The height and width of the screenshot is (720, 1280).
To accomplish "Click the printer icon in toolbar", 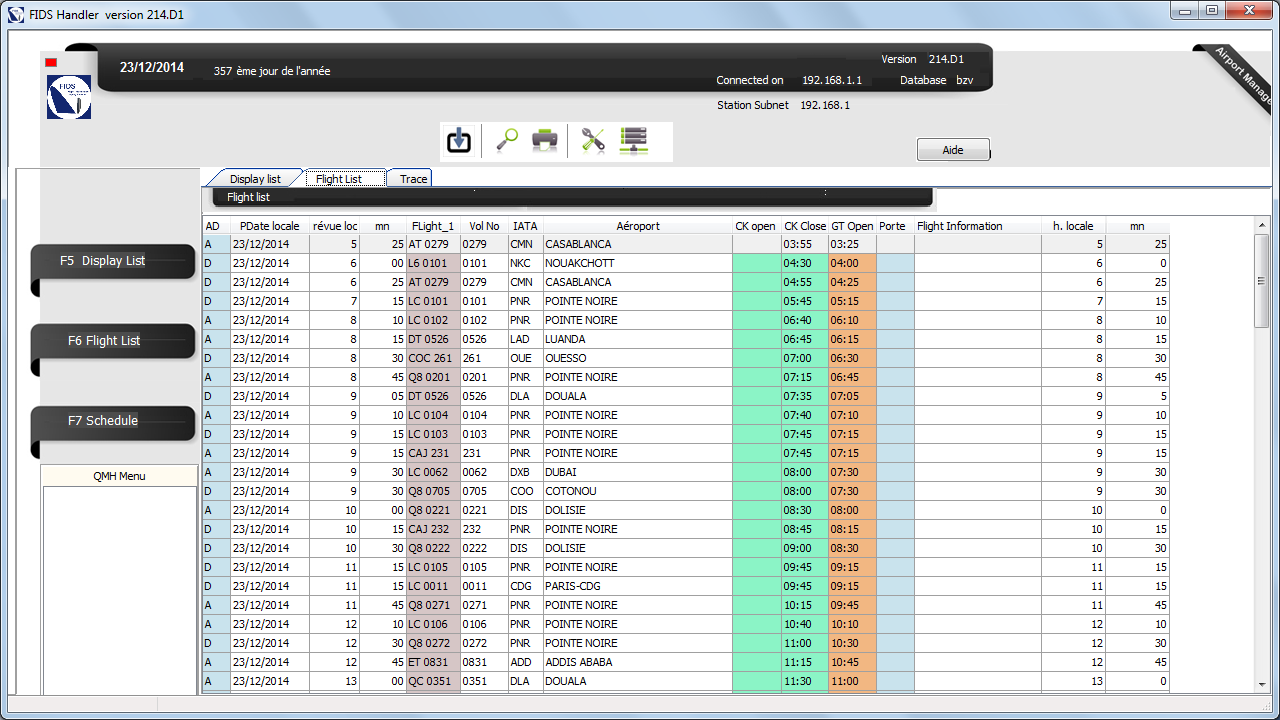I will pos(544,141).
